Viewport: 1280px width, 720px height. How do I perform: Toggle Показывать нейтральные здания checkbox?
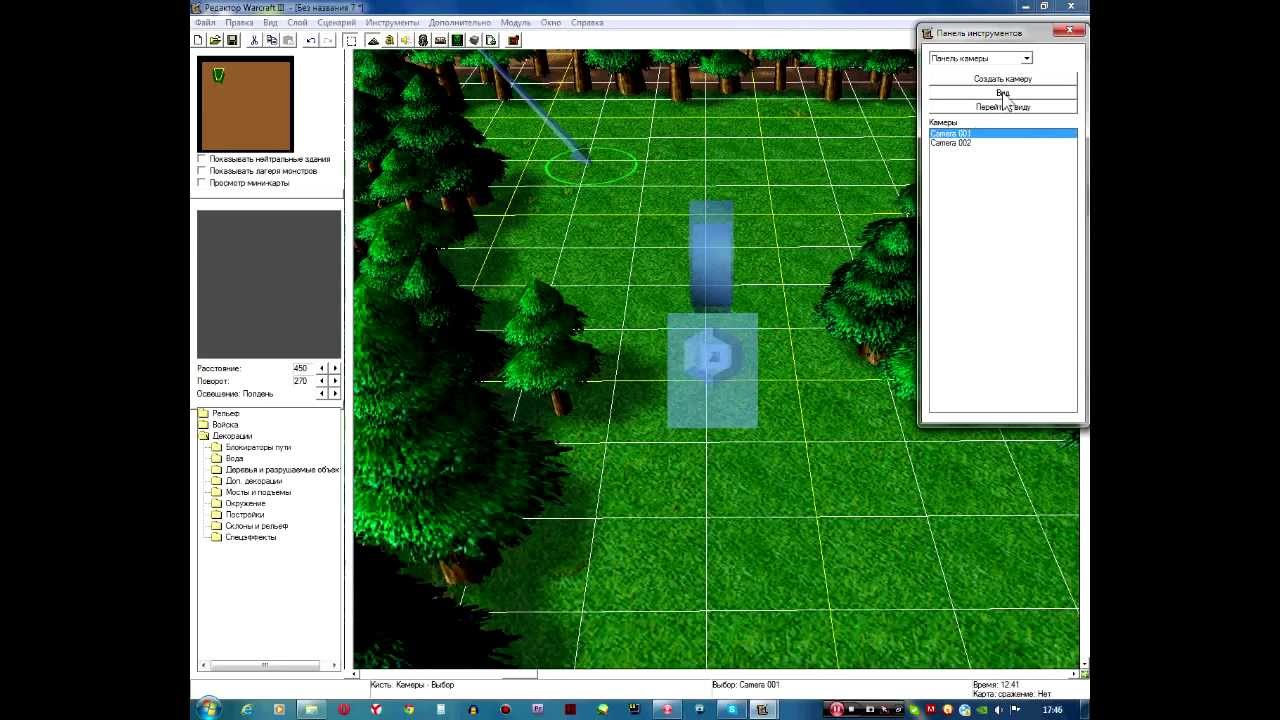pos(201,159)
